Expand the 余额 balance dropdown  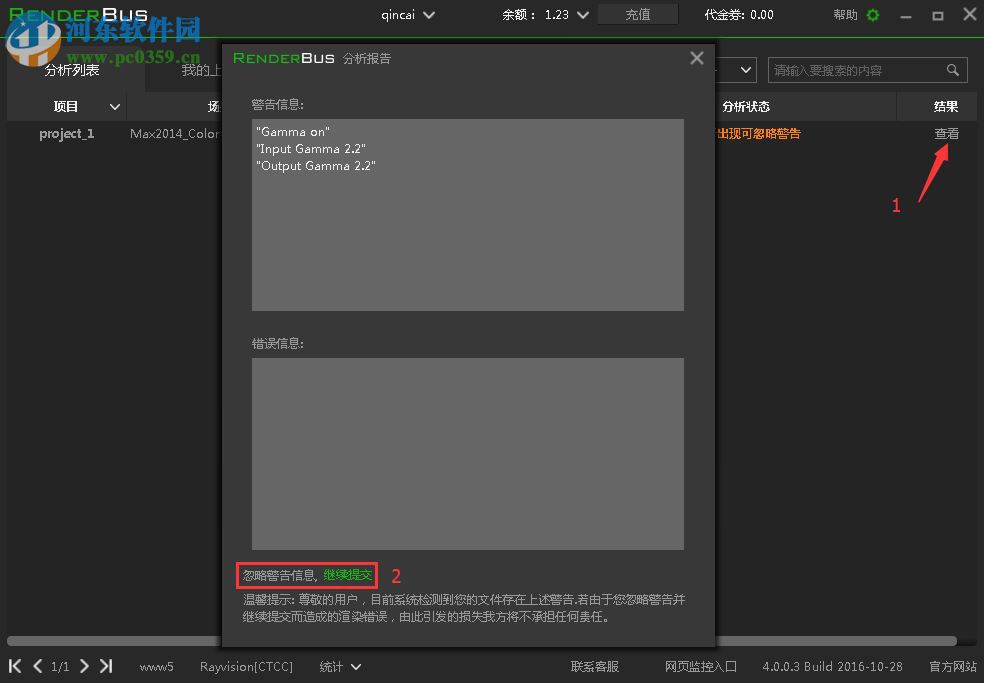coord(581,15)
